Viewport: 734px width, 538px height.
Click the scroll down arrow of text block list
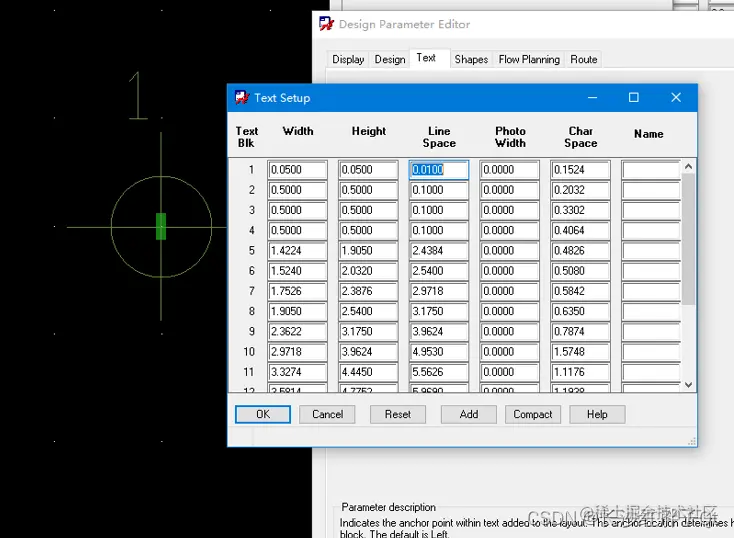(x=688, y=385)
